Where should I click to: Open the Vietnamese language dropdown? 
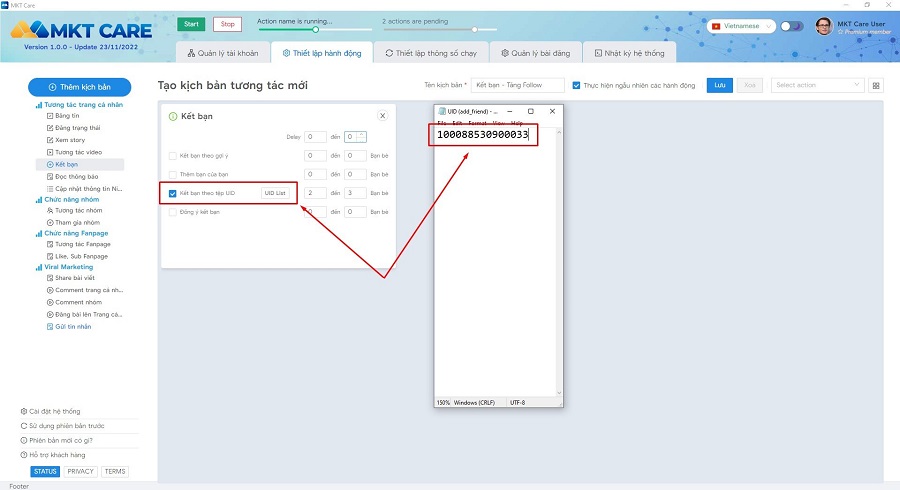pyautogui.click(x=741, y=26)
